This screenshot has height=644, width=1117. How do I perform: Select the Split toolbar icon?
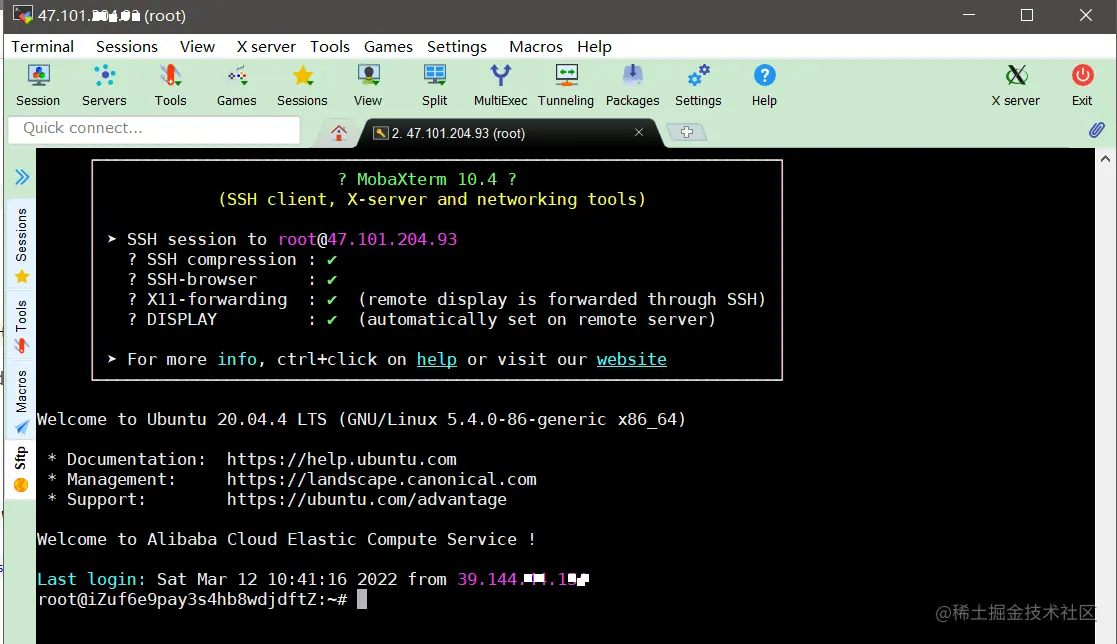[435, 85]
